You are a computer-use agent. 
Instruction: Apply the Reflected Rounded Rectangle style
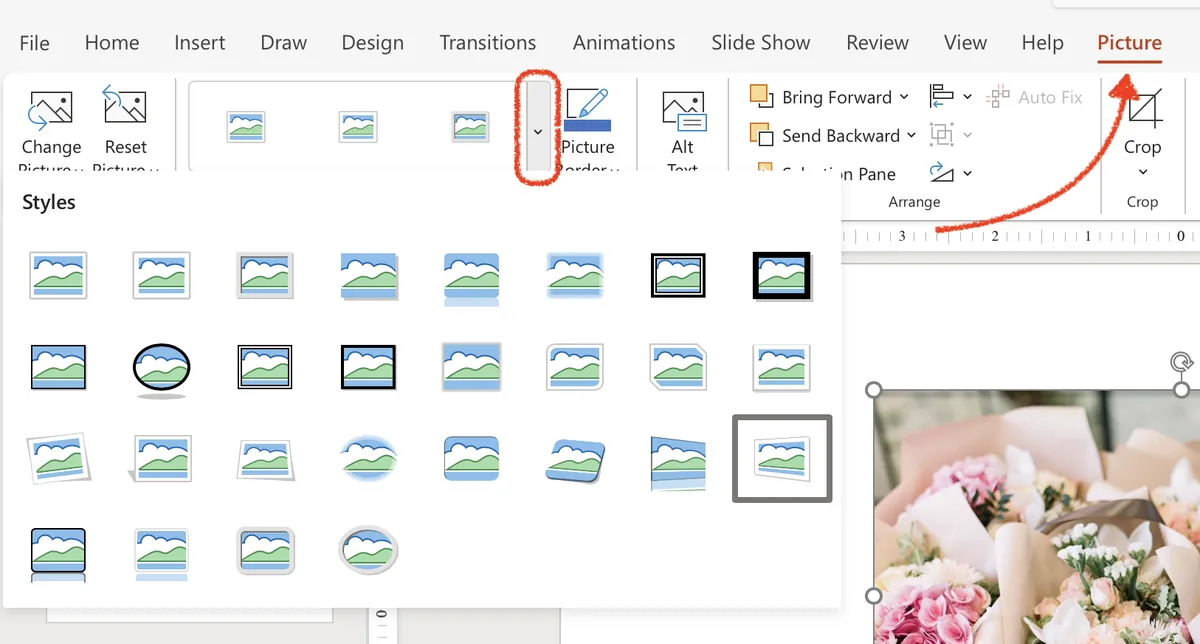coord(471,277)
